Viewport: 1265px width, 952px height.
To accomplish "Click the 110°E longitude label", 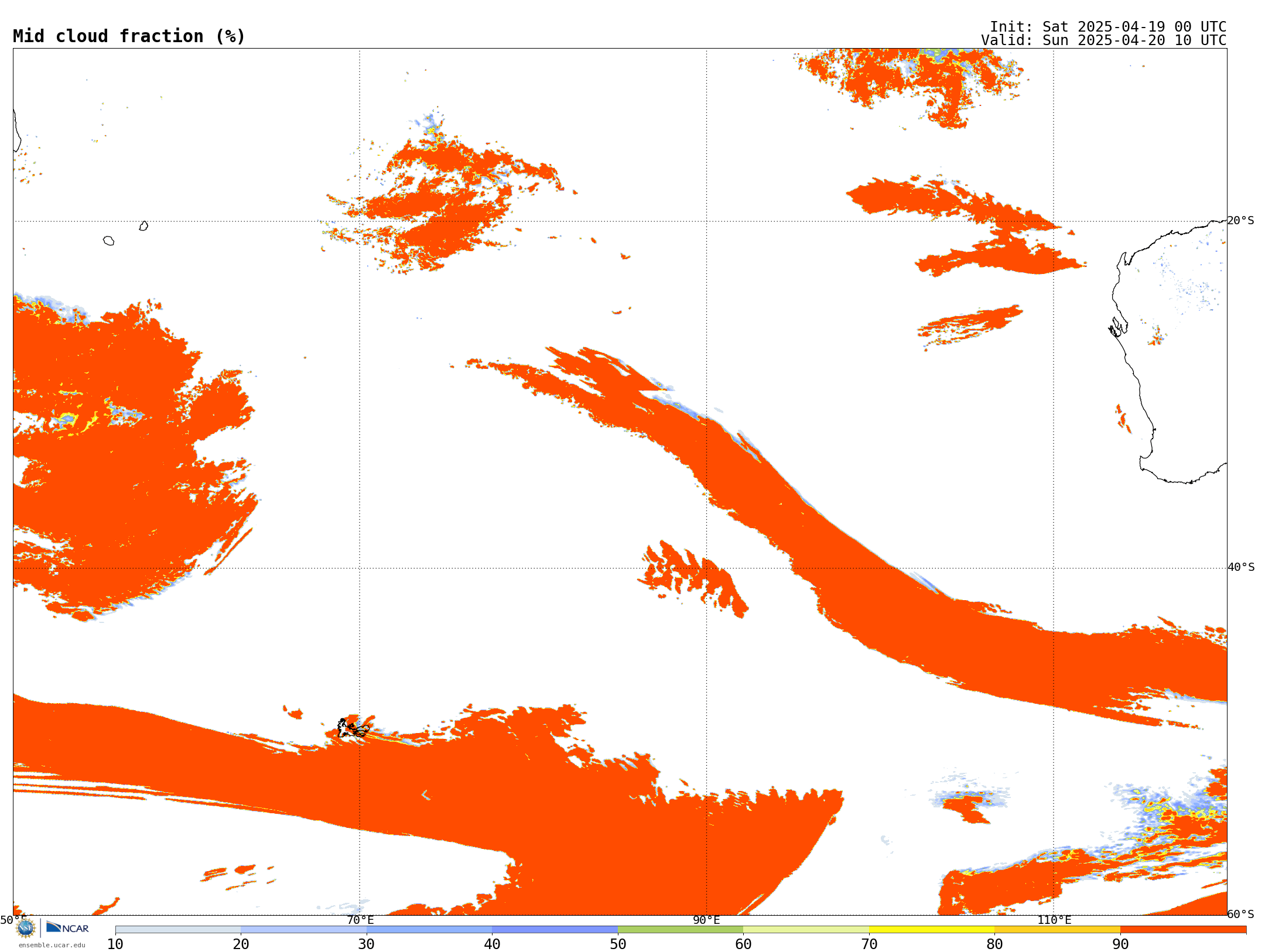I will coord(1054,920).
